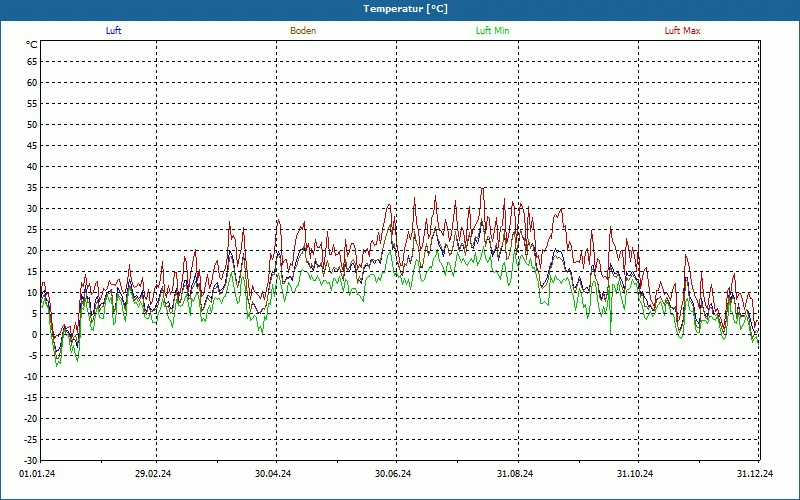Viewport: 800px width, 500px height.
Task: Click the -25 value on the temperature axis
Action: pyautogui.click(x=30, y=440)
